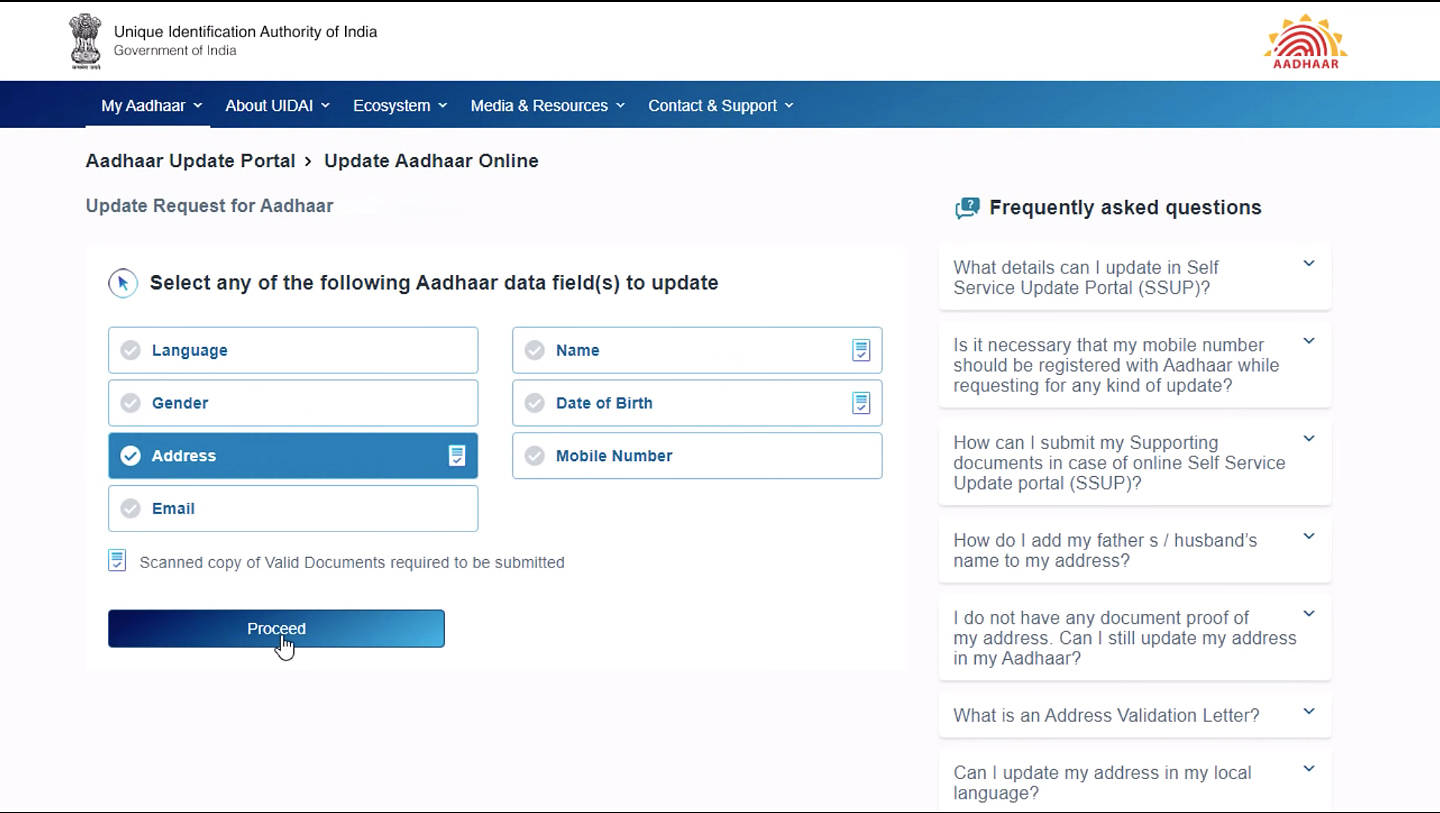Expand FAQ about Self Service Update Portal details
1440x813 pixels.
point(1308,265)
